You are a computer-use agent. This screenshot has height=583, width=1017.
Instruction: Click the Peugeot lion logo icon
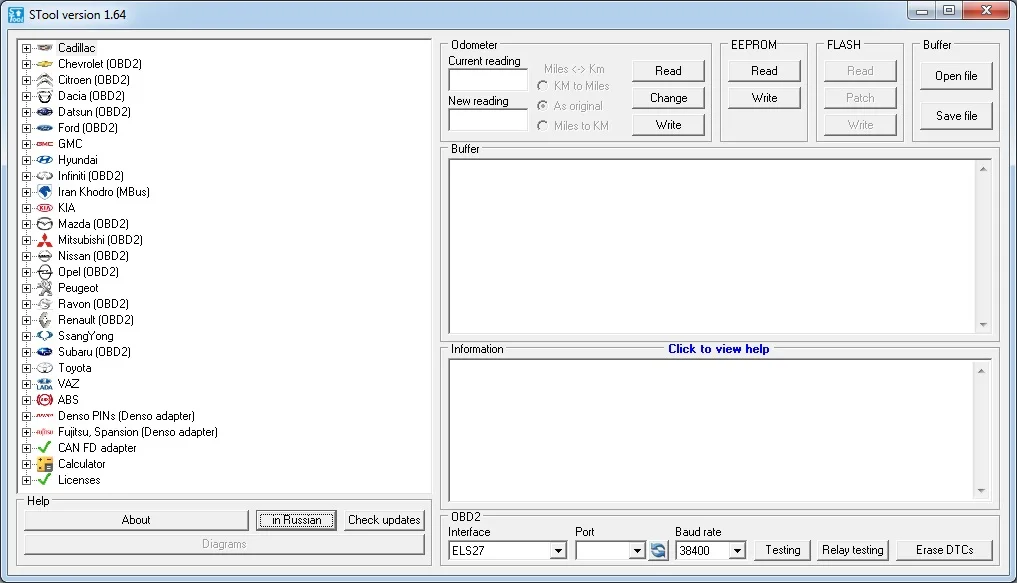(x=44, y=288)
